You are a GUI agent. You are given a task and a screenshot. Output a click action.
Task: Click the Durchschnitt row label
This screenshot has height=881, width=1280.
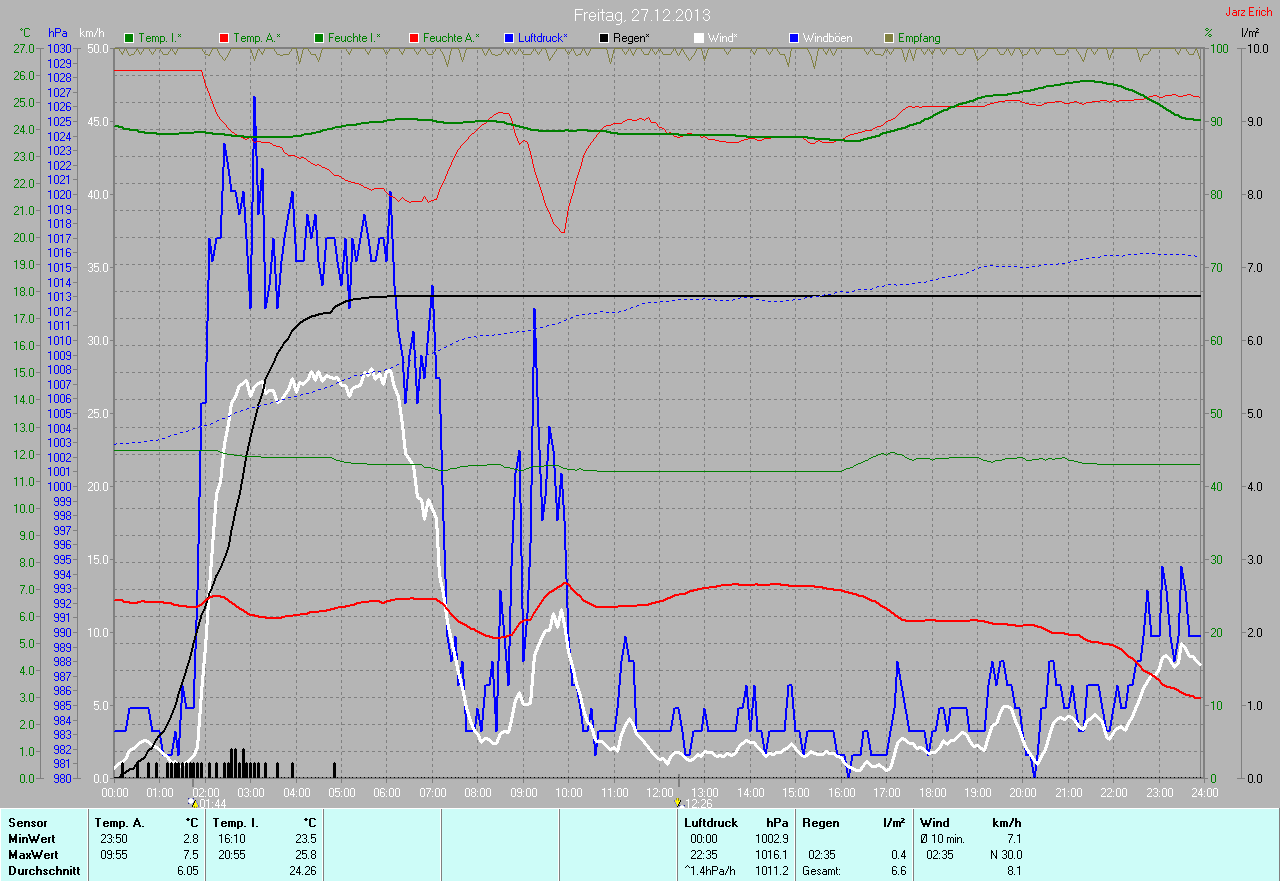44,871
